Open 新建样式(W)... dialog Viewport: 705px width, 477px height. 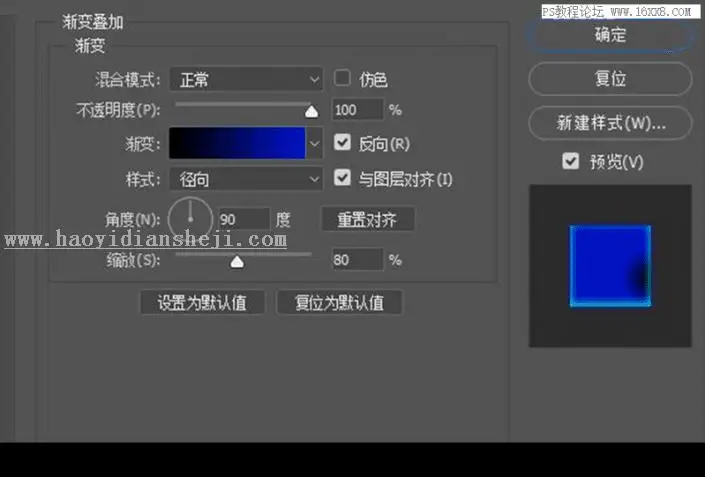[610, 123]
